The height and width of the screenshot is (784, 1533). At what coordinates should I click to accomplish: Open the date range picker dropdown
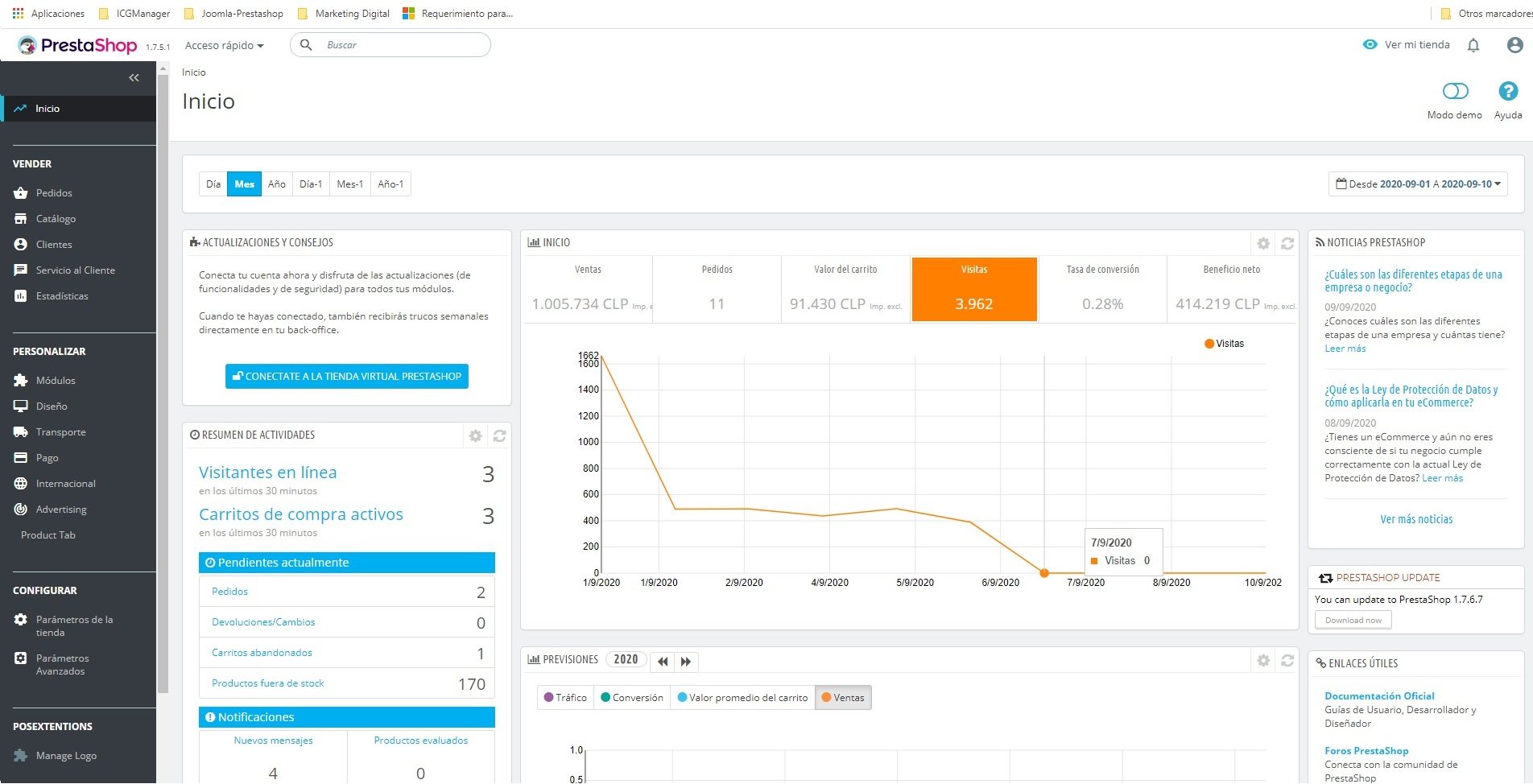point(1417,184)
